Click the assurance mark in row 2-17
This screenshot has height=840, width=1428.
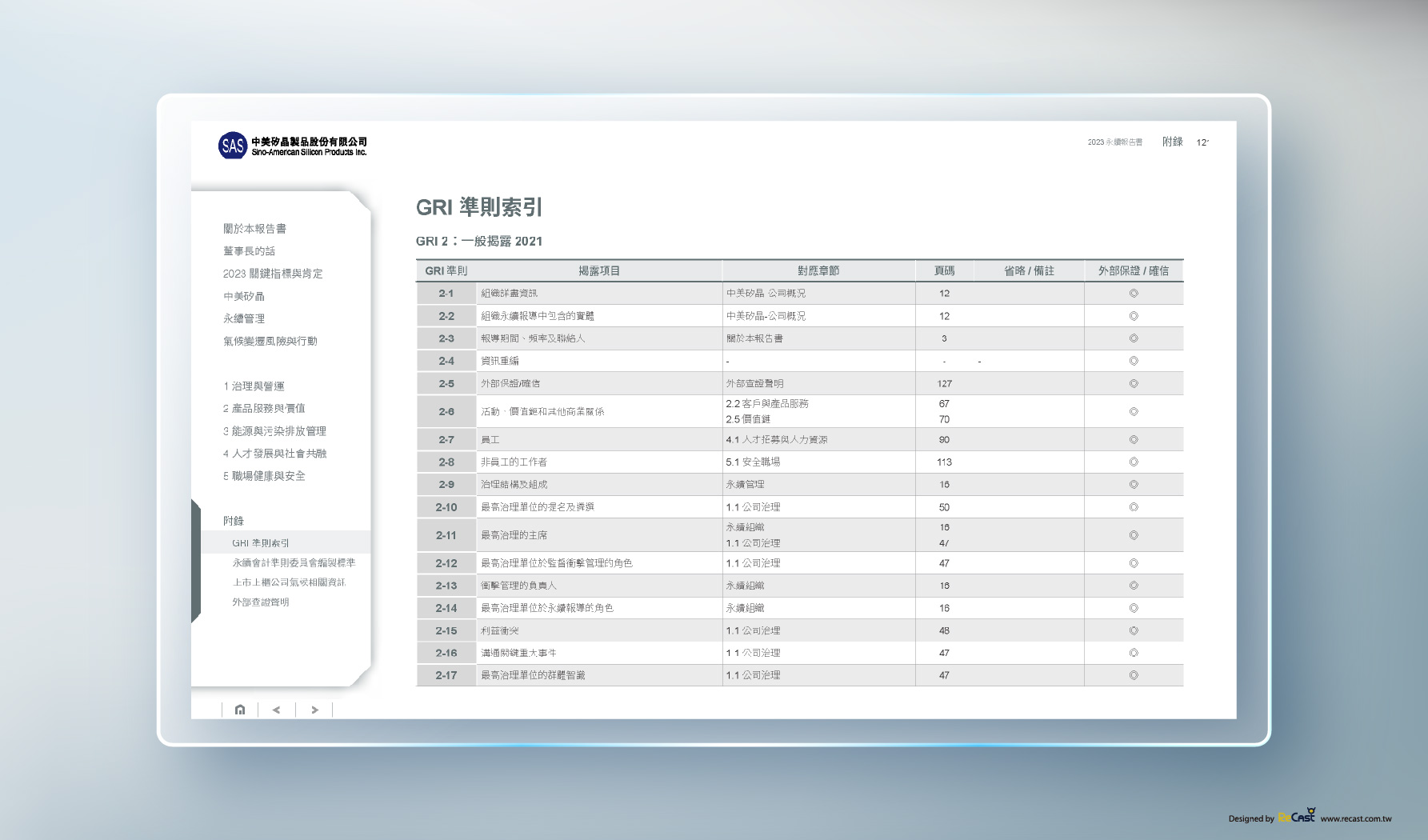[x=1134, y=675]
